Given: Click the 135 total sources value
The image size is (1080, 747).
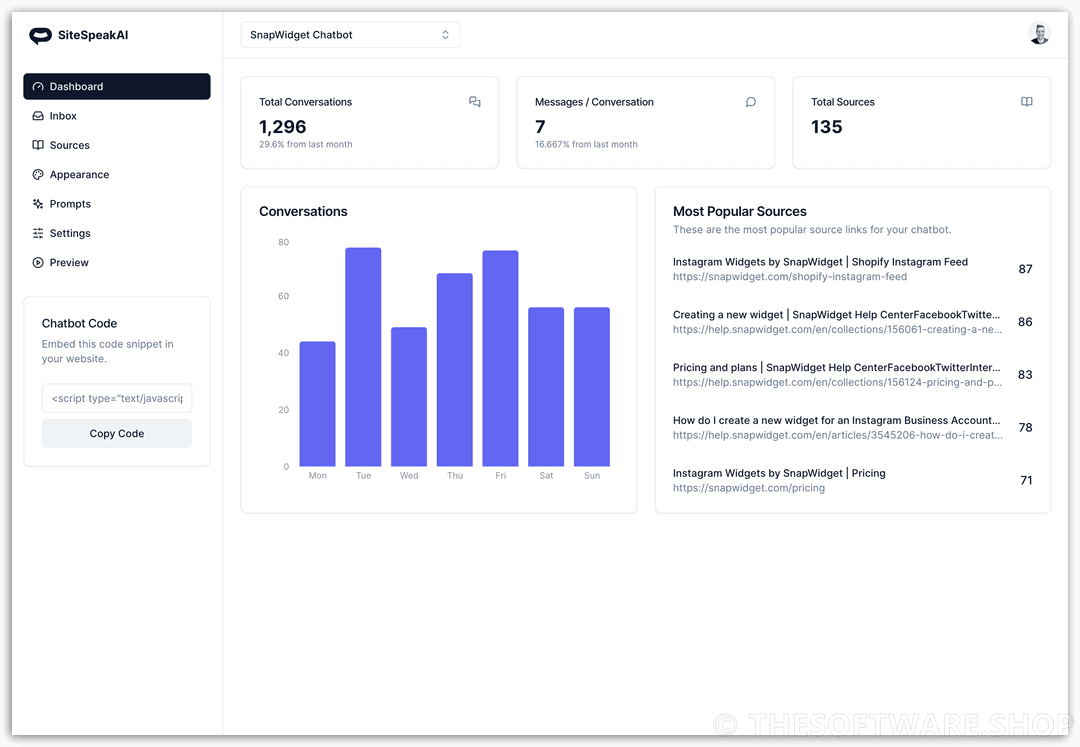Looking at the screenshot, I should [827, 127].
